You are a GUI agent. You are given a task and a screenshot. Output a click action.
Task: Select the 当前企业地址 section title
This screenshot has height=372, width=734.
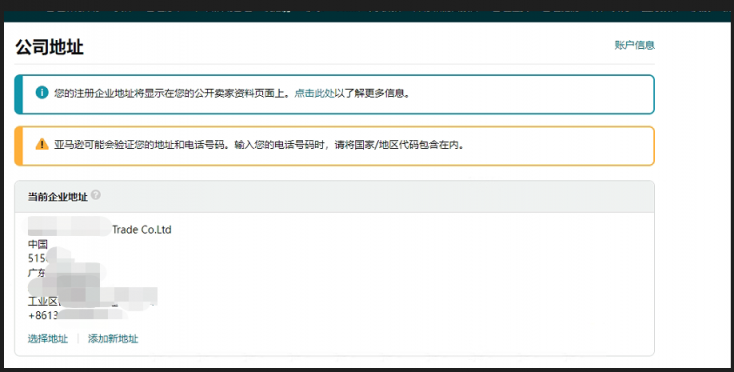(x=58, y=197)
